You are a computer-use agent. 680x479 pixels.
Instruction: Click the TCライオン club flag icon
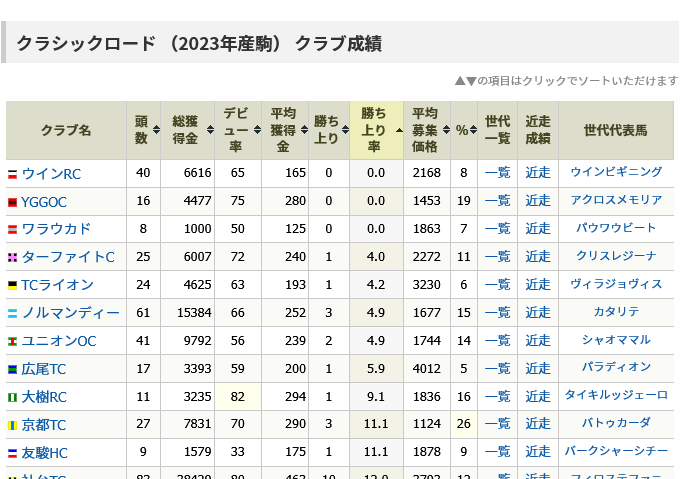pos(12,286)
